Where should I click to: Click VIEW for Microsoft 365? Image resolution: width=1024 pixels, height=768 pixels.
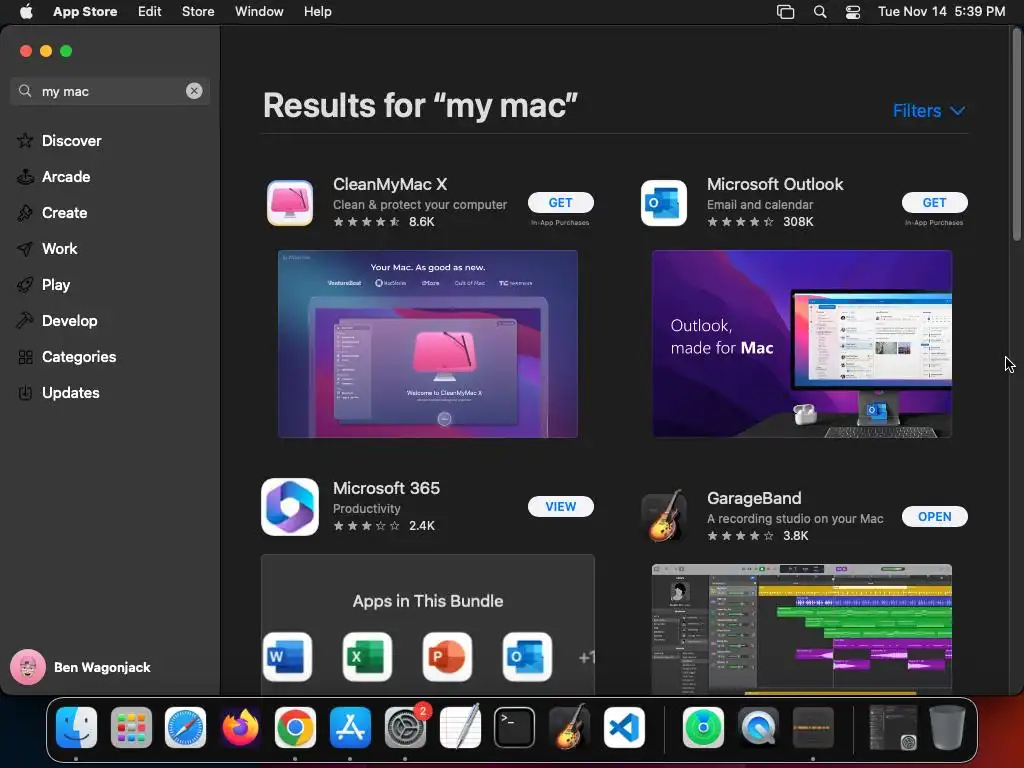[560, 506]
